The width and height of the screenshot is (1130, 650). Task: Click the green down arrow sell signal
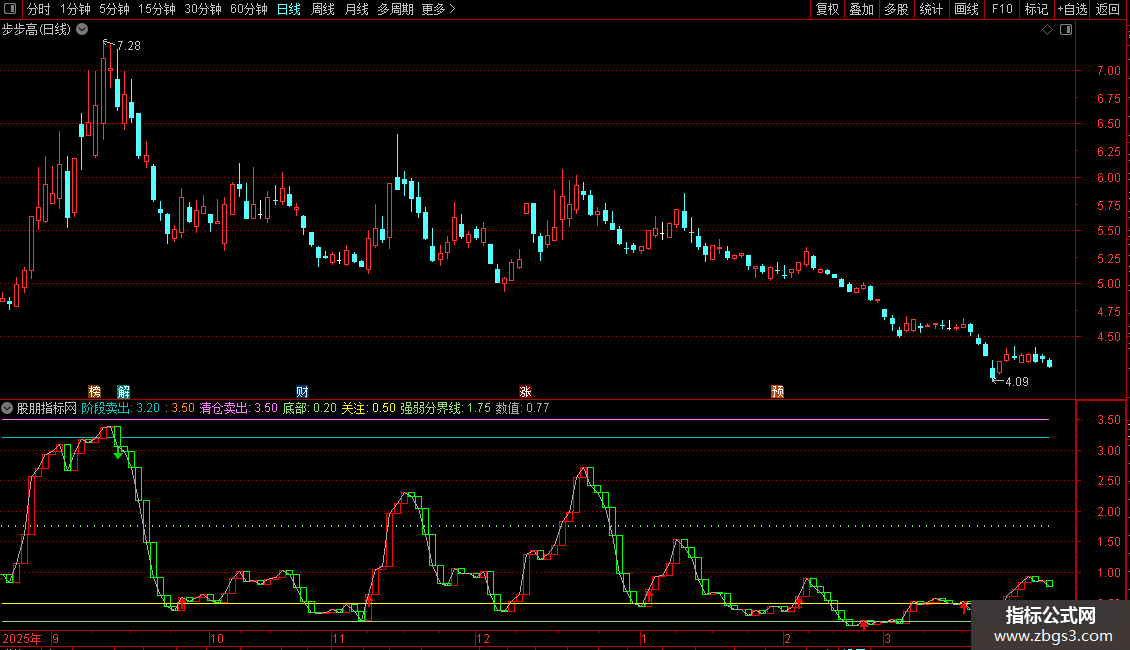tap(119, 455)
